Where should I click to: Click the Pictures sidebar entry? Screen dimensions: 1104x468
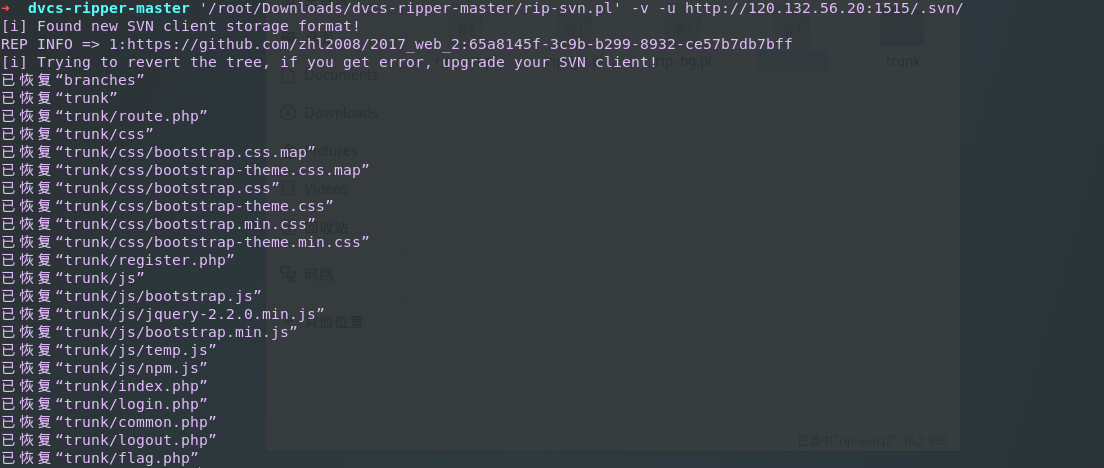tap(331, 151)
